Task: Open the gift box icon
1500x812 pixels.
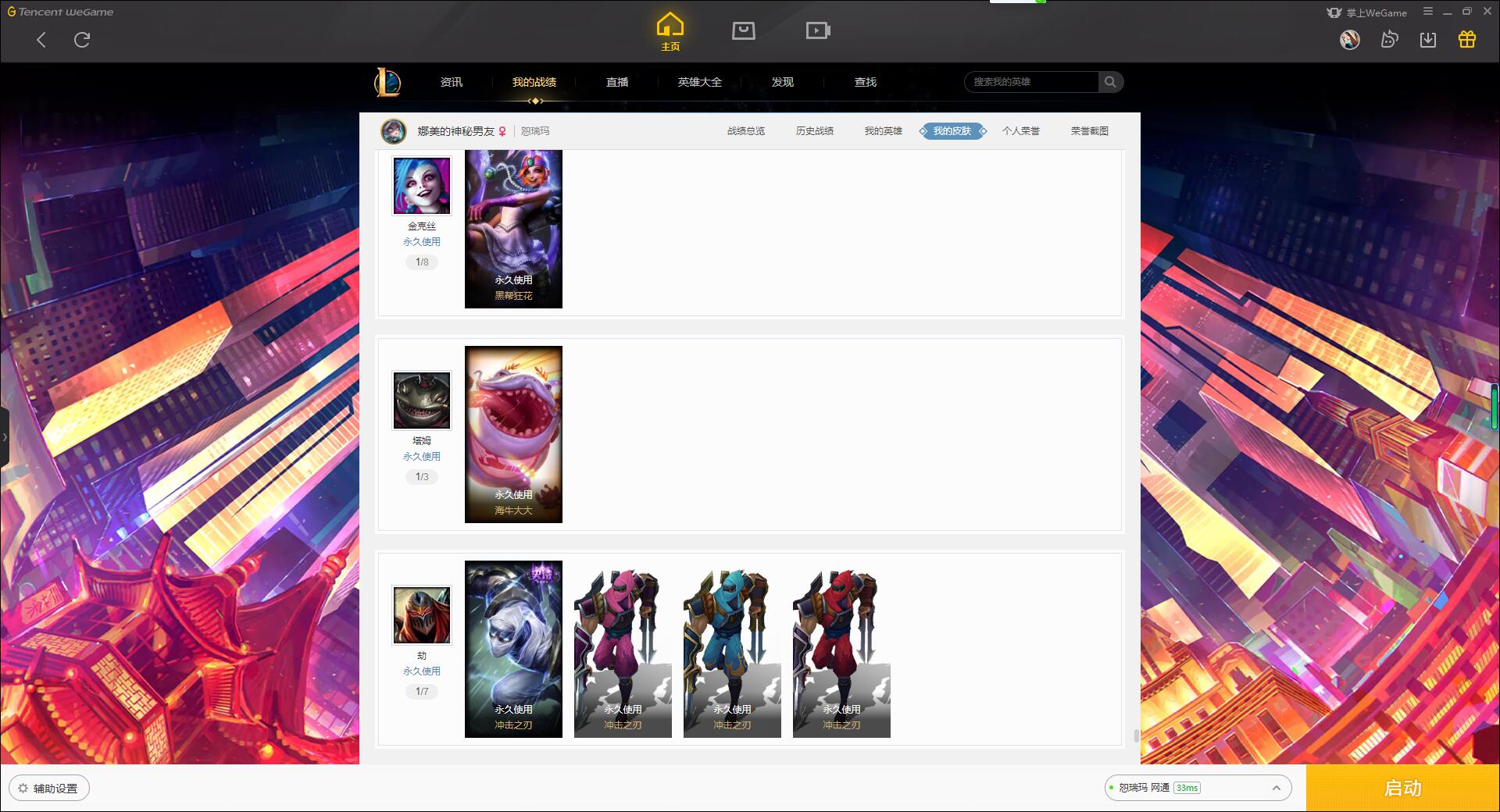Action: 1467,39
